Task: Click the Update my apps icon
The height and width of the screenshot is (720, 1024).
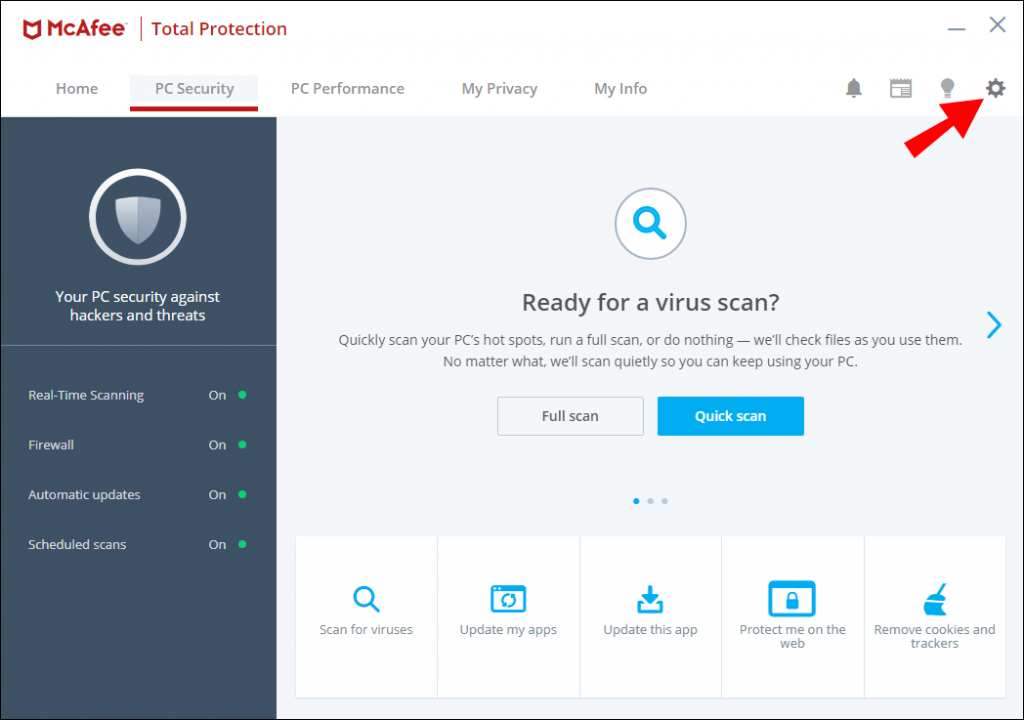Action: click(508, 598)
